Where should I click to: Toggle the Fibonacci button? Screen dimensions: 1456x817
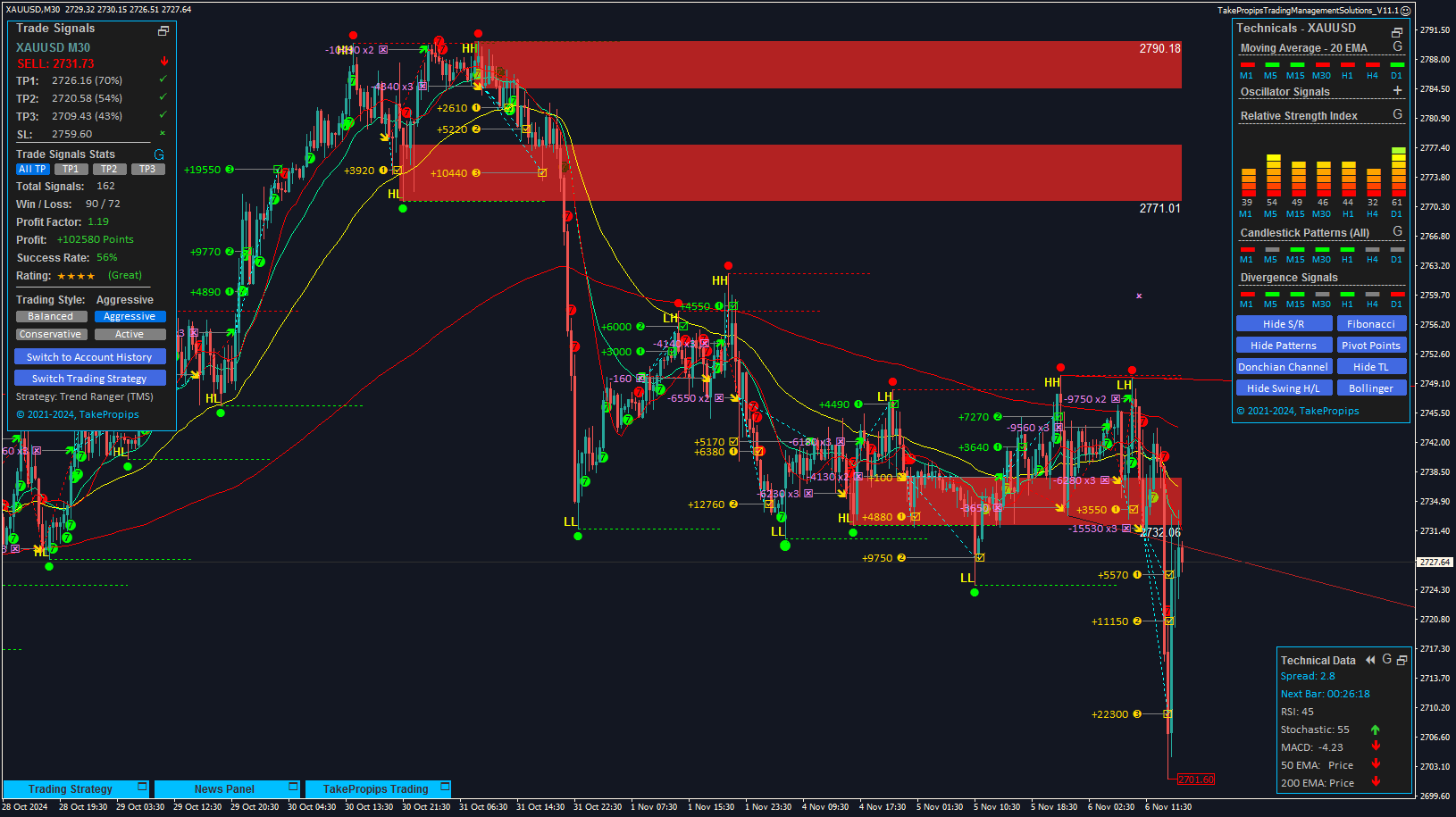pos(1371,324)
